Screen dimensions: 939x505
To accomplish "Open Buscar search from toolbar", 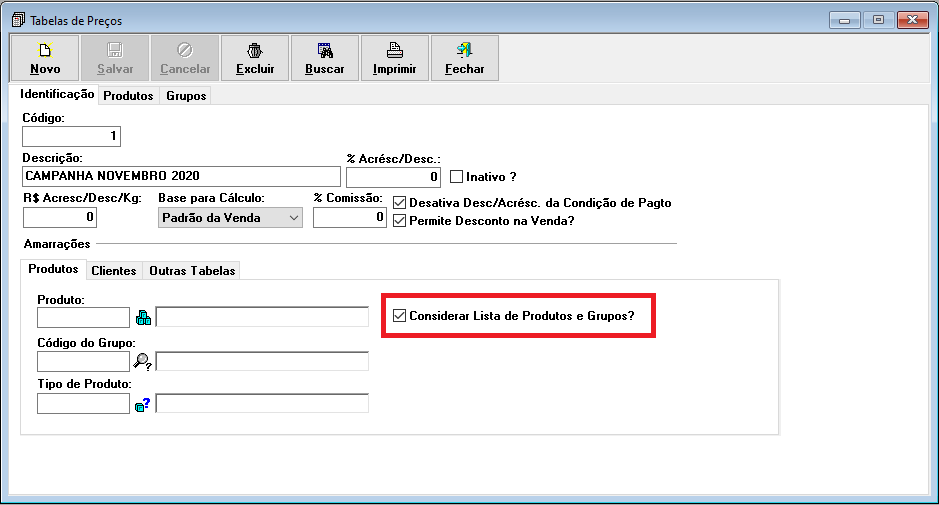I will [x=325, y=58].
